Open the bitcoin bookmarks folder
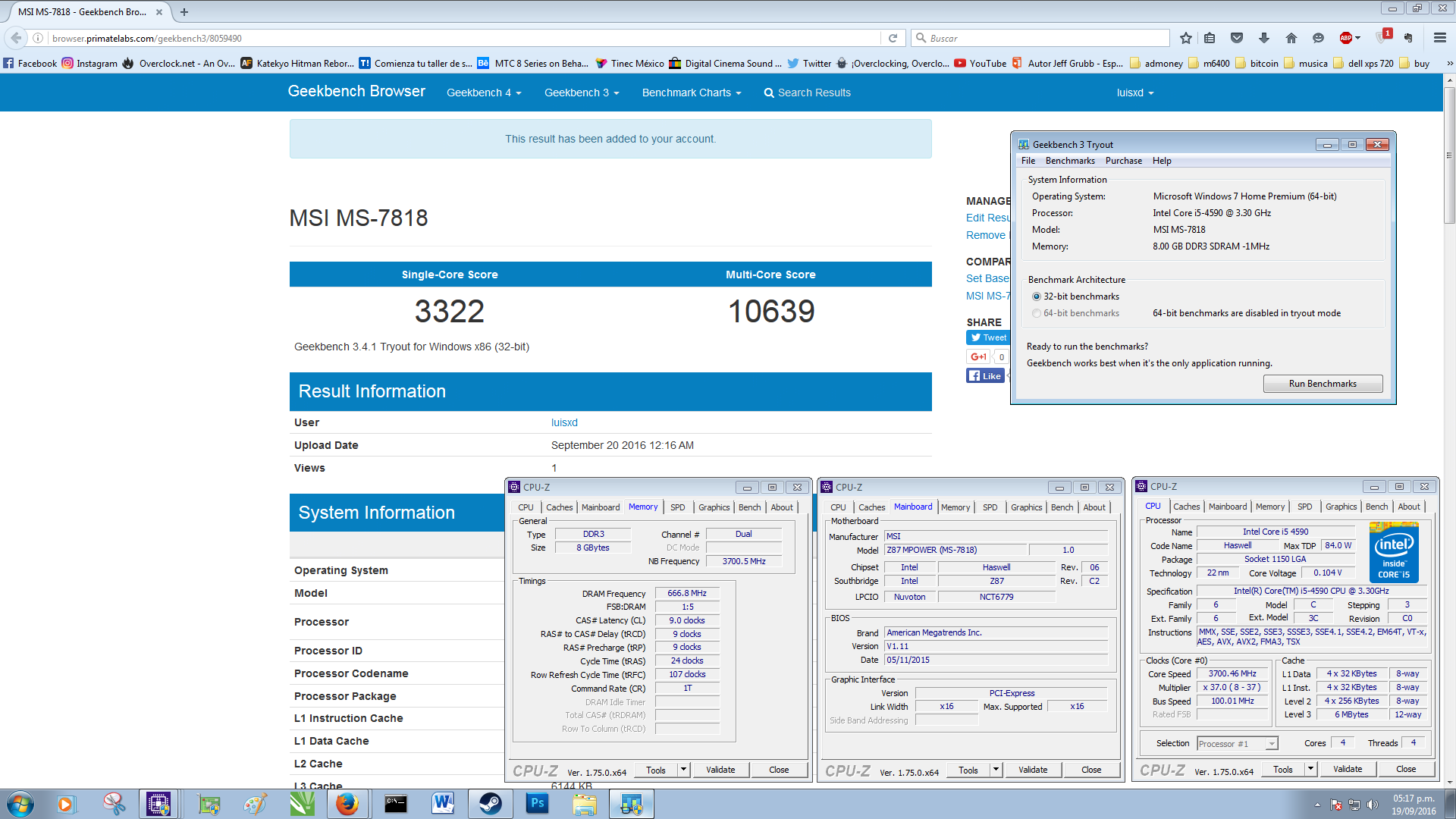Viewport: 1456px width, 819px height. point(1257,64)
